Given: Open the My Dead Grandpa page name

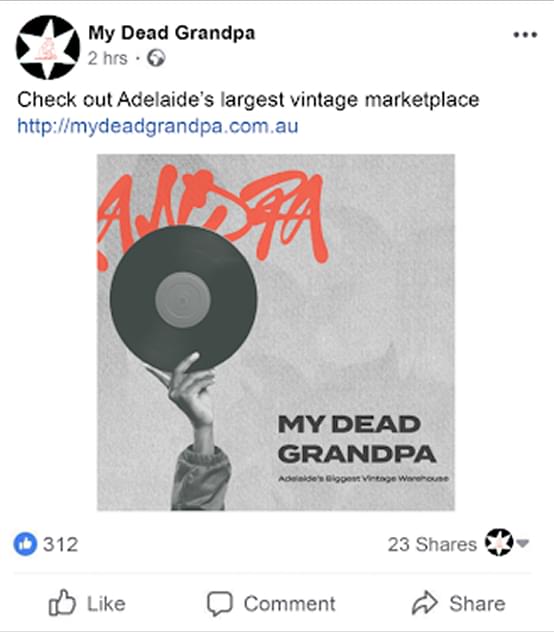Looking at the screenshot, I should pyautogui.click(x=172, y=33).
